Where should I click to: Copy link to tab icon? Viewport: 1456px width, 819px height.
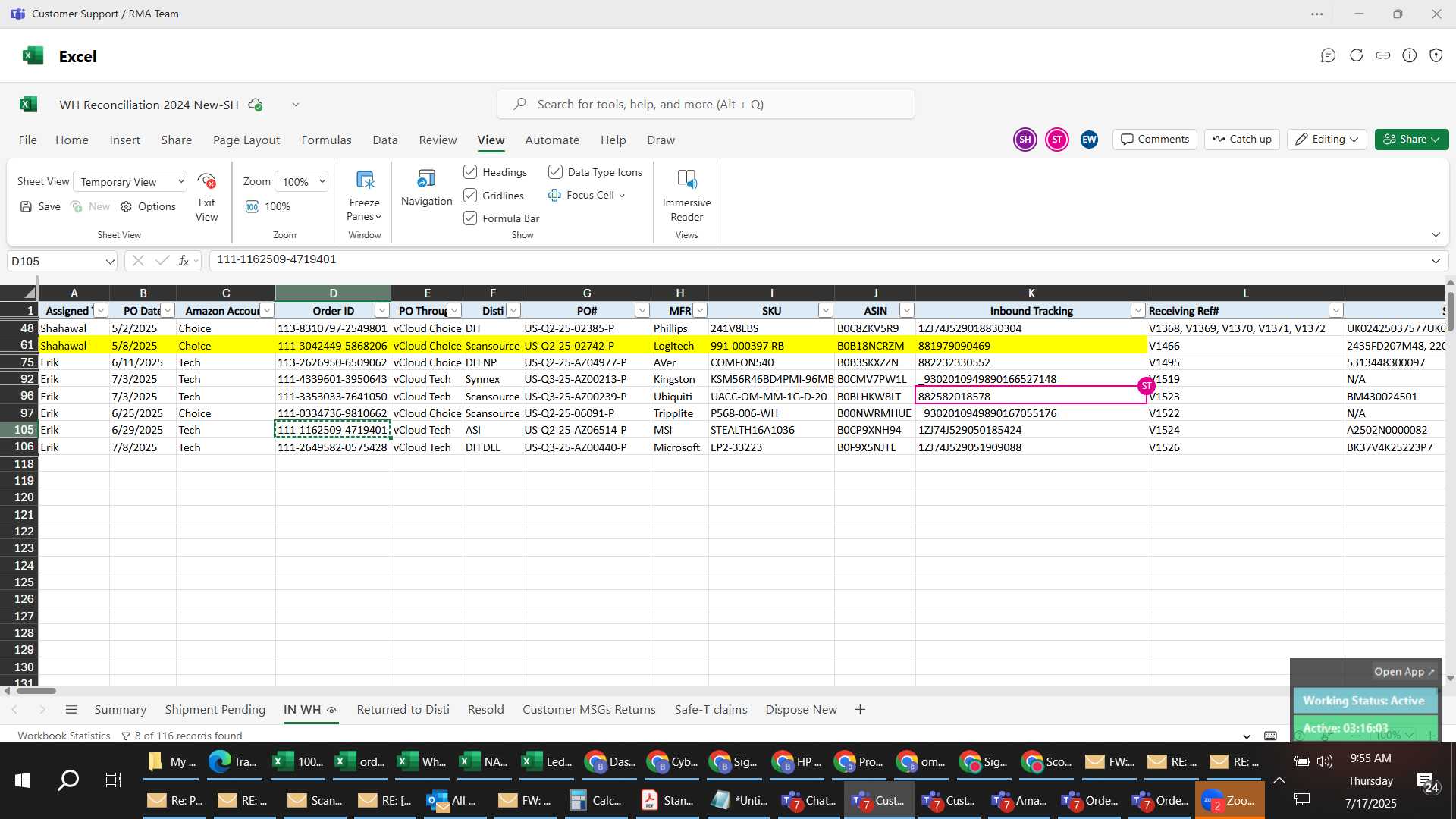click(x=1382, y=55)
